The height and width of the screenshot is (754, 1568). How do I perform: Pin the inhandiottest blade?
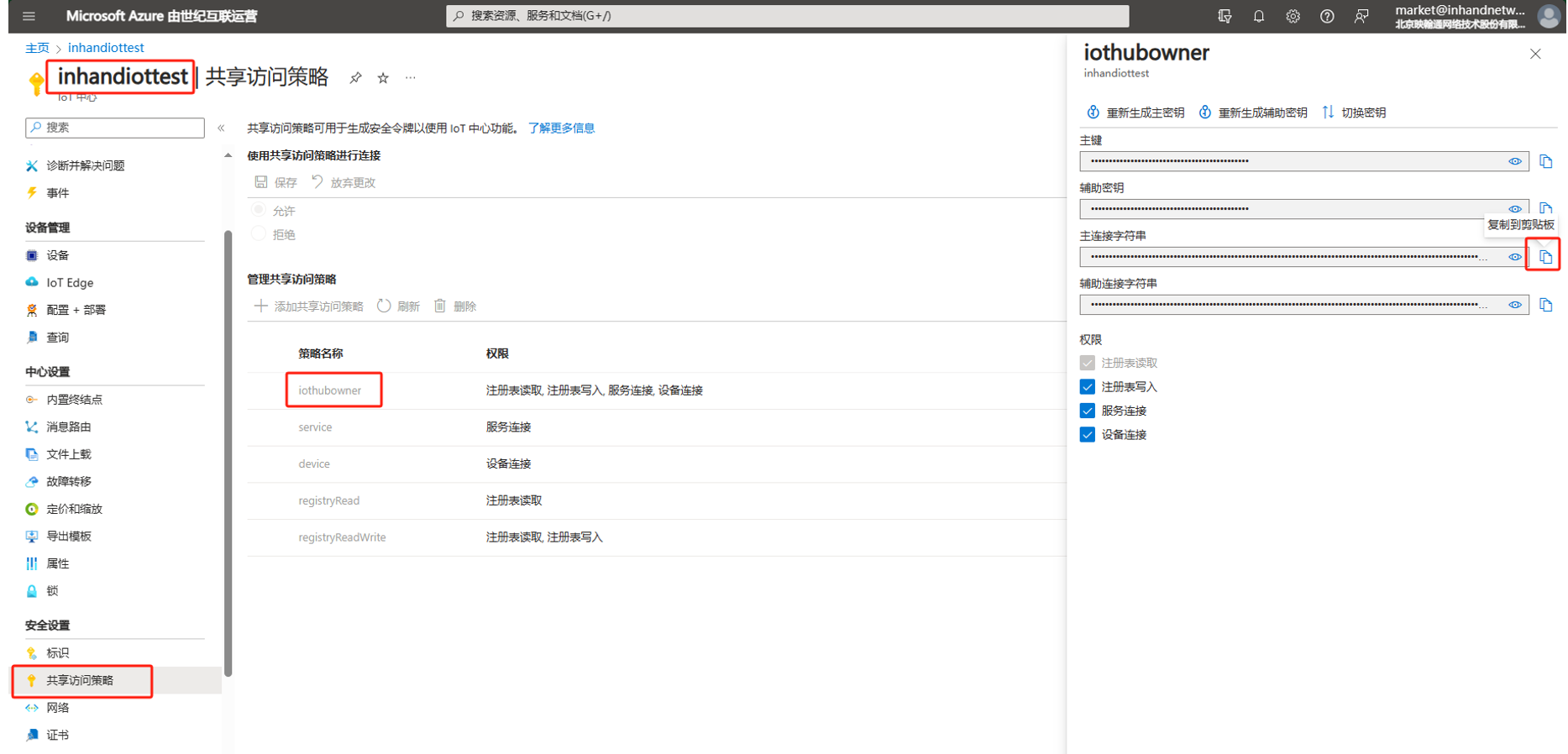coord(355,78)
